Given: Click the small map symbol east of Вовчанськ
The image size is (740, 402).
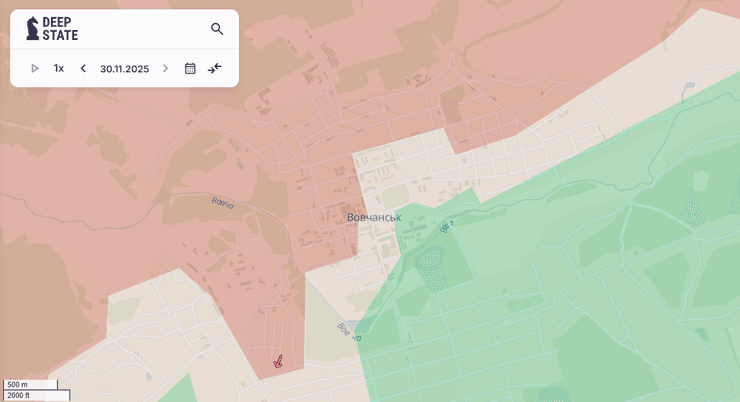Looking at the screenshot, I should point(446,226).
